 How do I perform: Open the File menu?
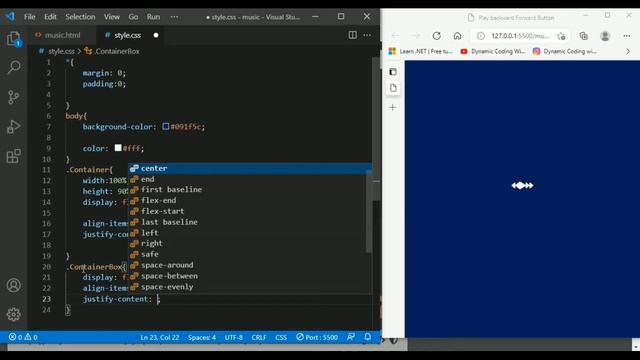pyautogui.click(x=29, y=17)
